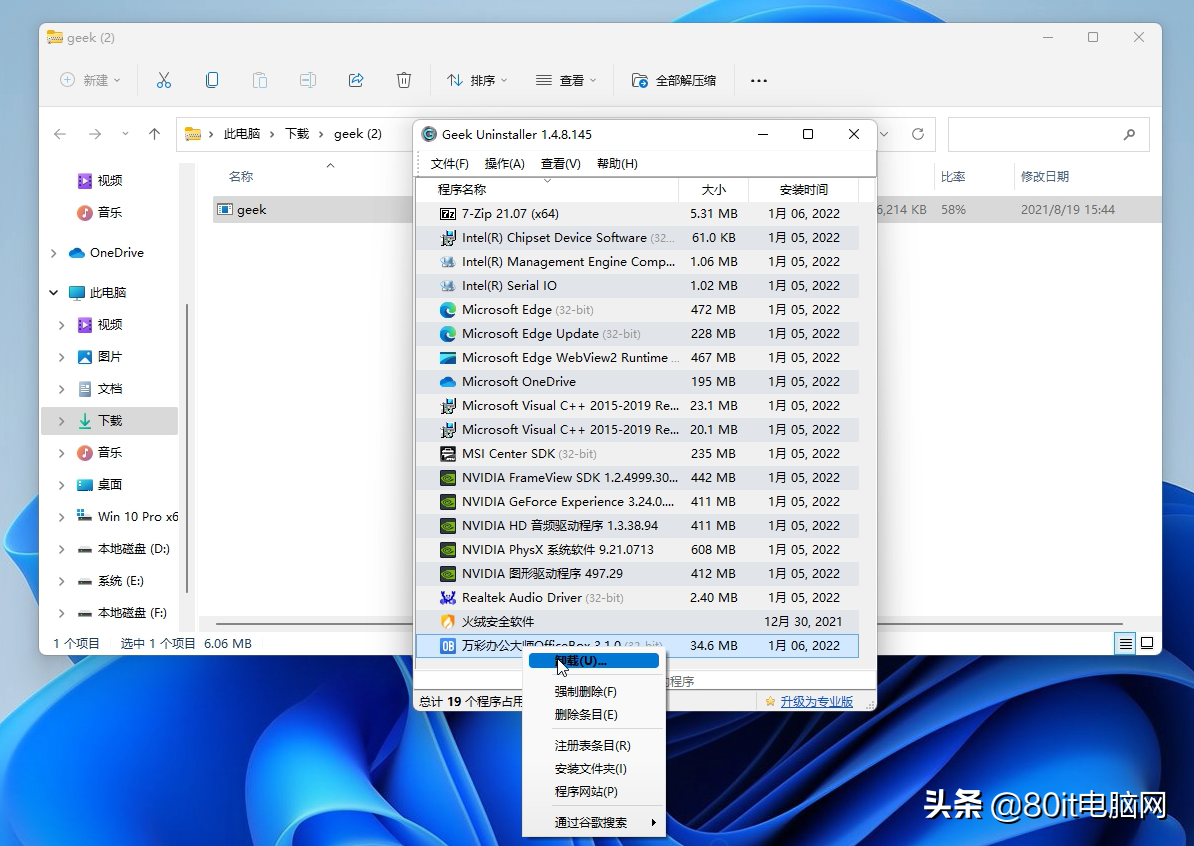1194x846 pixels.
Task: Click the Share icon in Explorer toolbar
Action: (x=356, y=80)
